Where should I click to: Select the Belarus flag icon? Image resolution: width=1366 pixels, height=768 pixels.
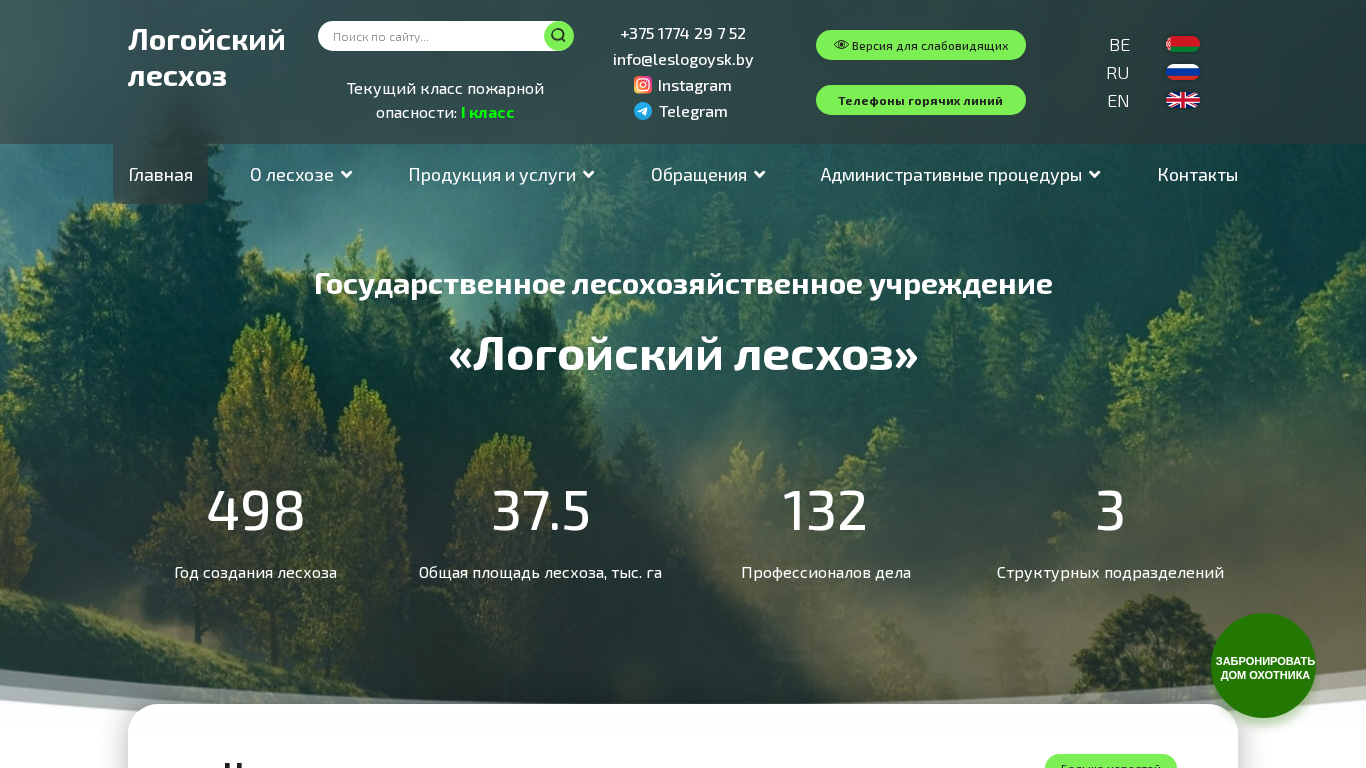click(1183, 44)
